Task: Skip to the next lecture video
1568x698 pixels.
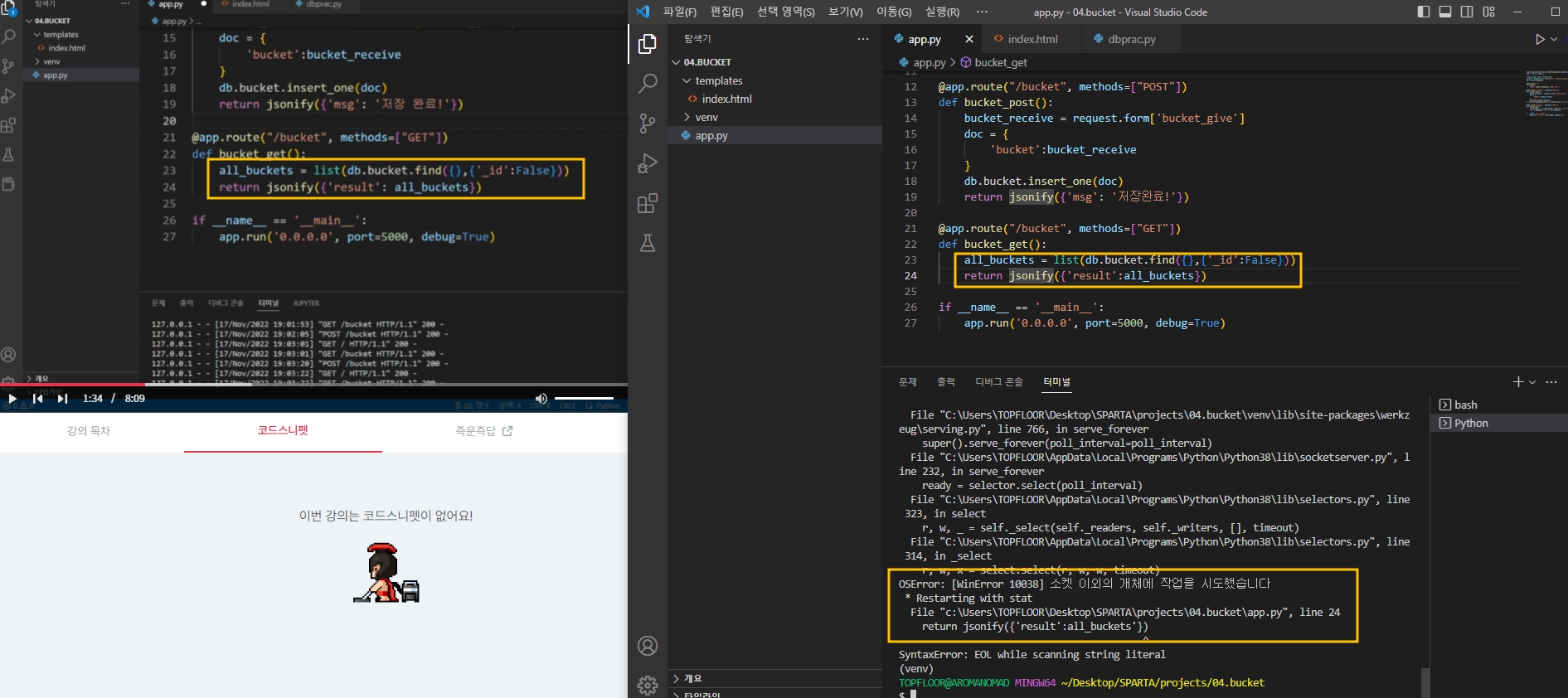Action: pyautogui.click(x=62, y=399)
